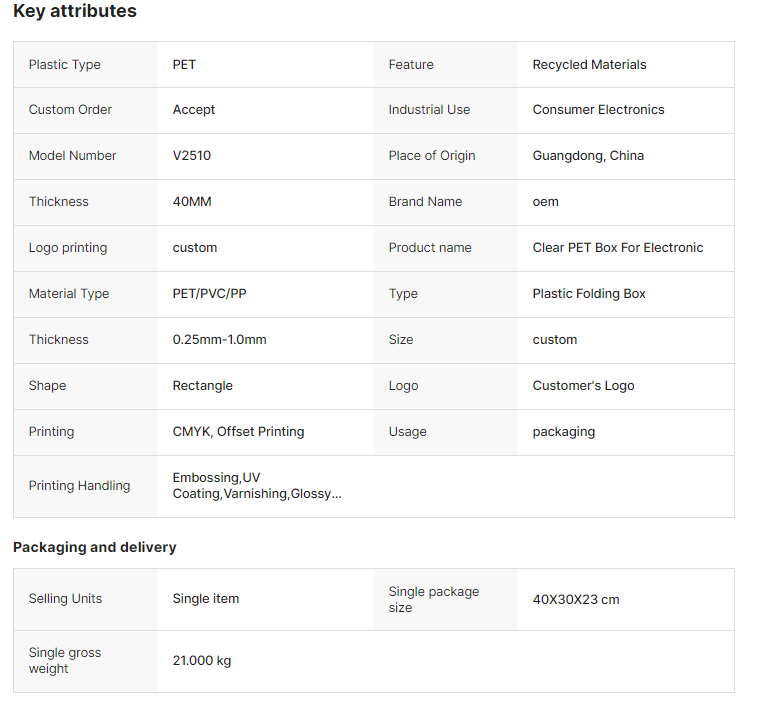Select the '21.000 kg' gross weight value
761x704 pixels.
pos(201,661)
